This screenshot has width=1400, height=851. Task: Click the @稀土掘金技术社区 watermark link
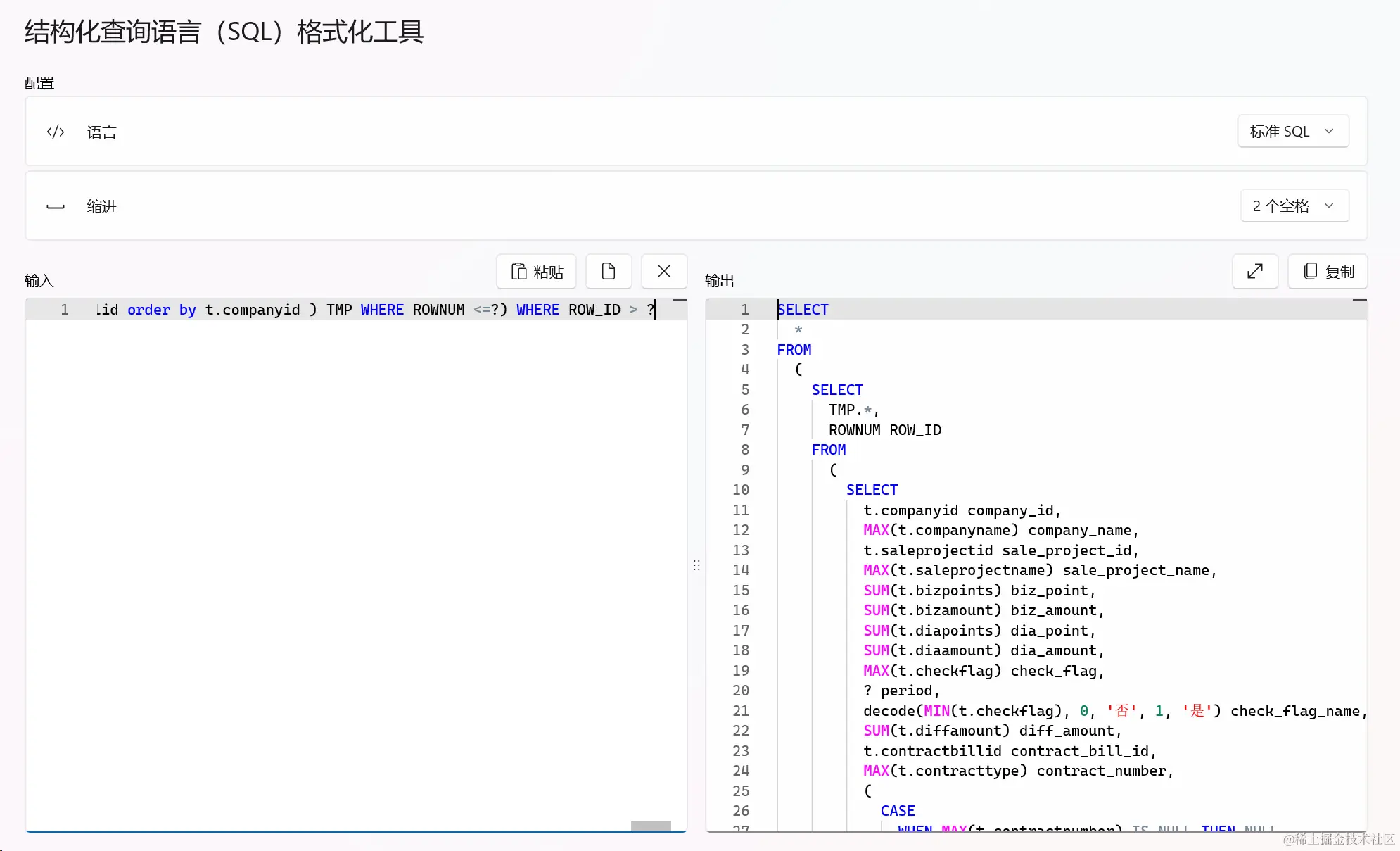[1339, 840]
